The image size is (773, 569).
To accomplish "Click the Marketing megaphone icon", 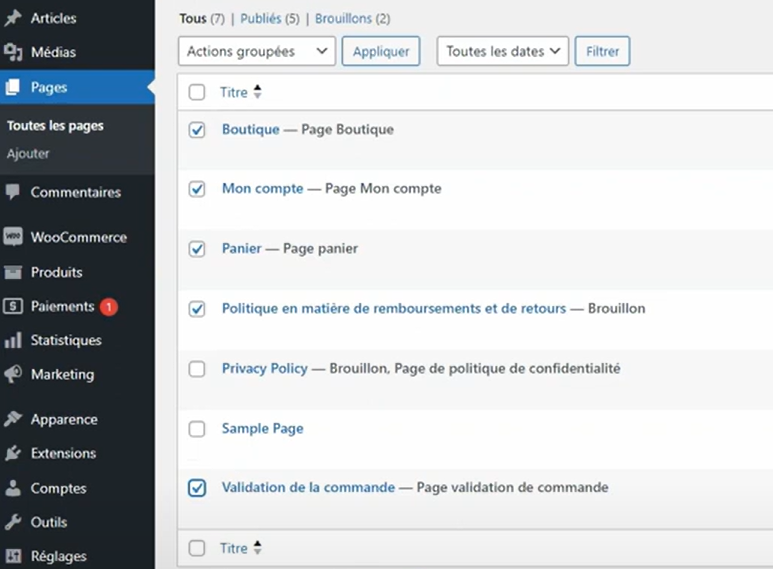I will coord(13,374).
